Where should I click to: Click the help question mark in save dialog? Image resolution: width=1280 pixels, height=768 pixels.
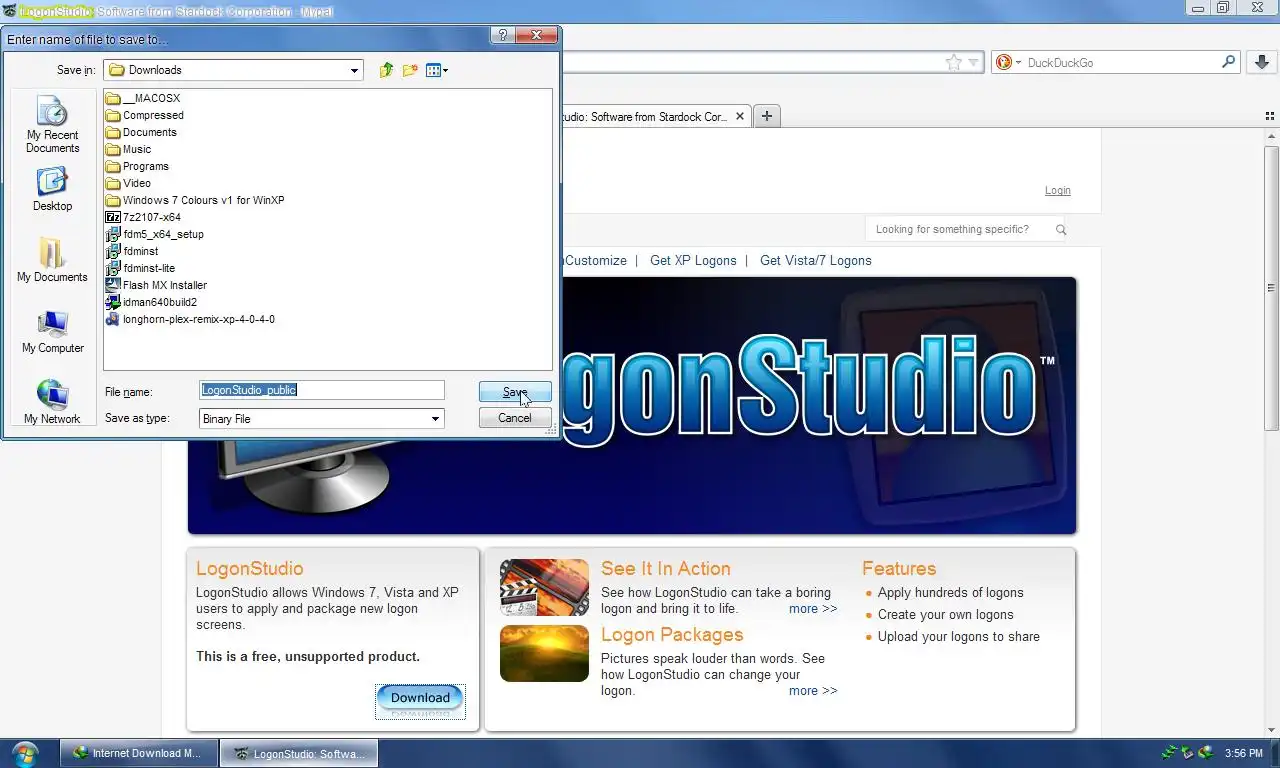[x=503, y=35]
